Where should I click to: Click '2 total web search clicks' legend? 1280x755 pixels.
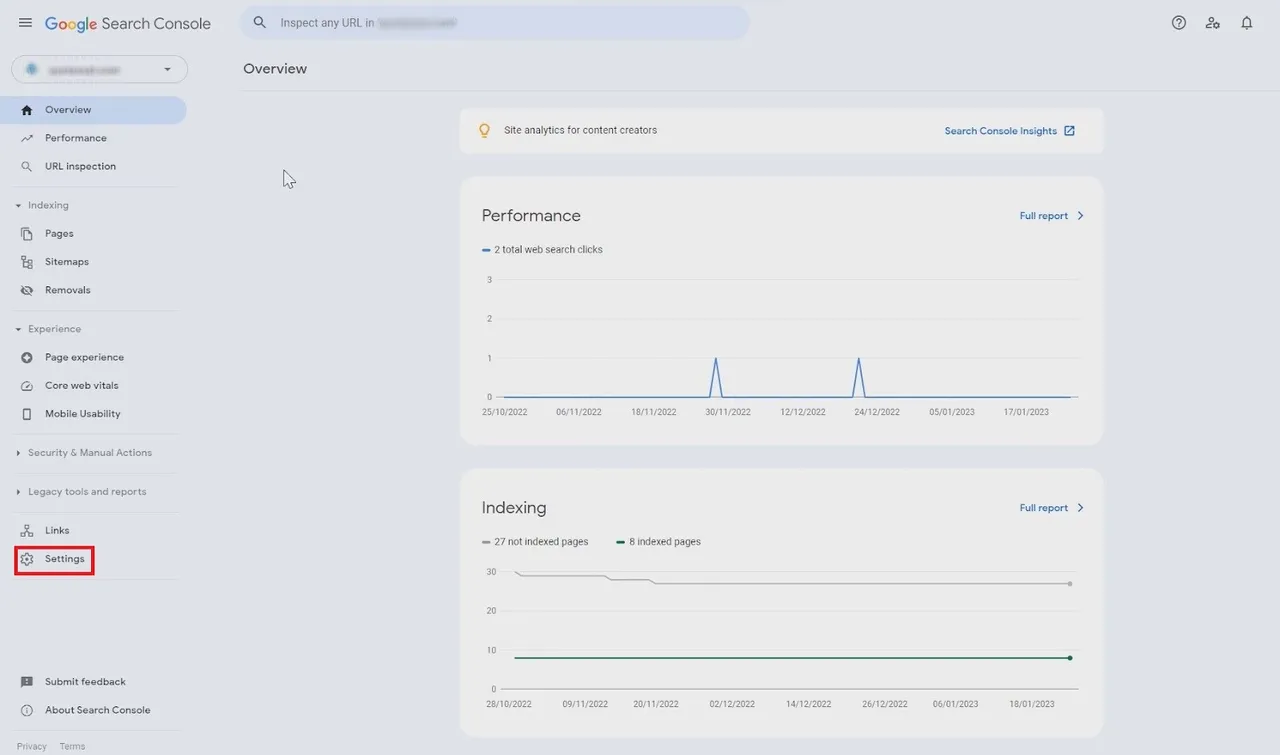tap(542, 250)
